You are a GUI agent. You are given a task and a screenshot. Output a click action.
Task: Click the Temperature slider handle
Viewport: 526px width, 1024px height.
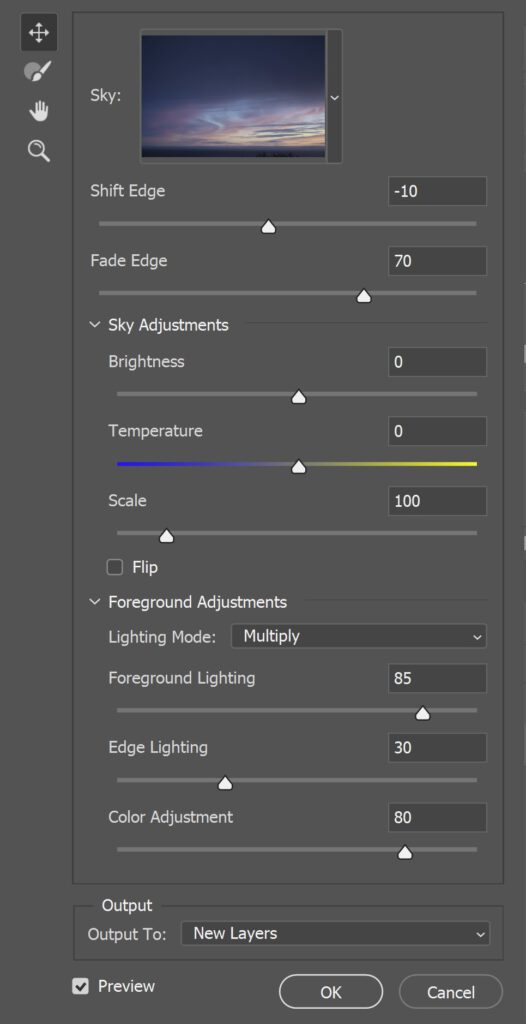point(299,466)
